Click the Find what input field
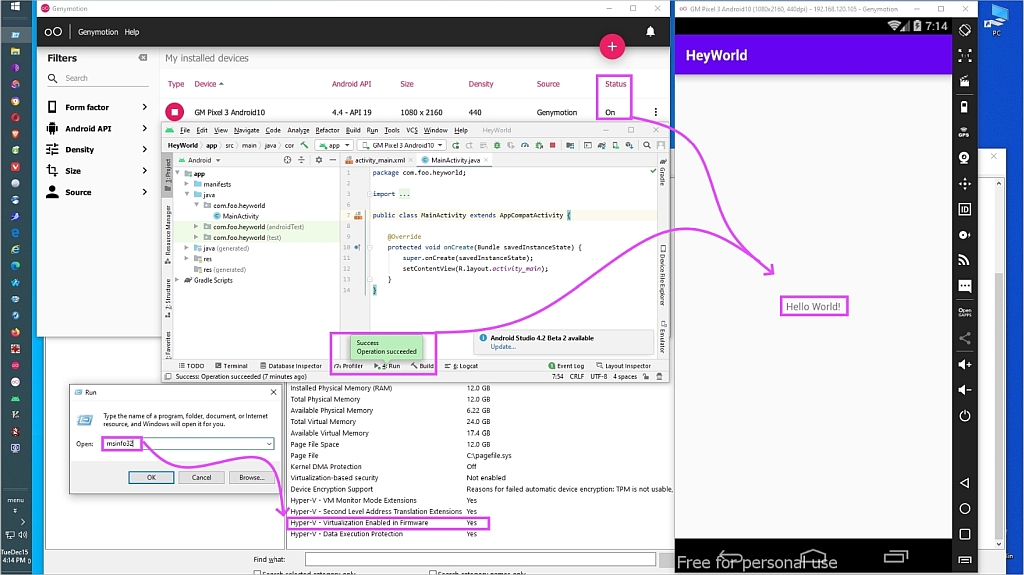This screenshot has height=575, width=1024. tap(480, 559)
